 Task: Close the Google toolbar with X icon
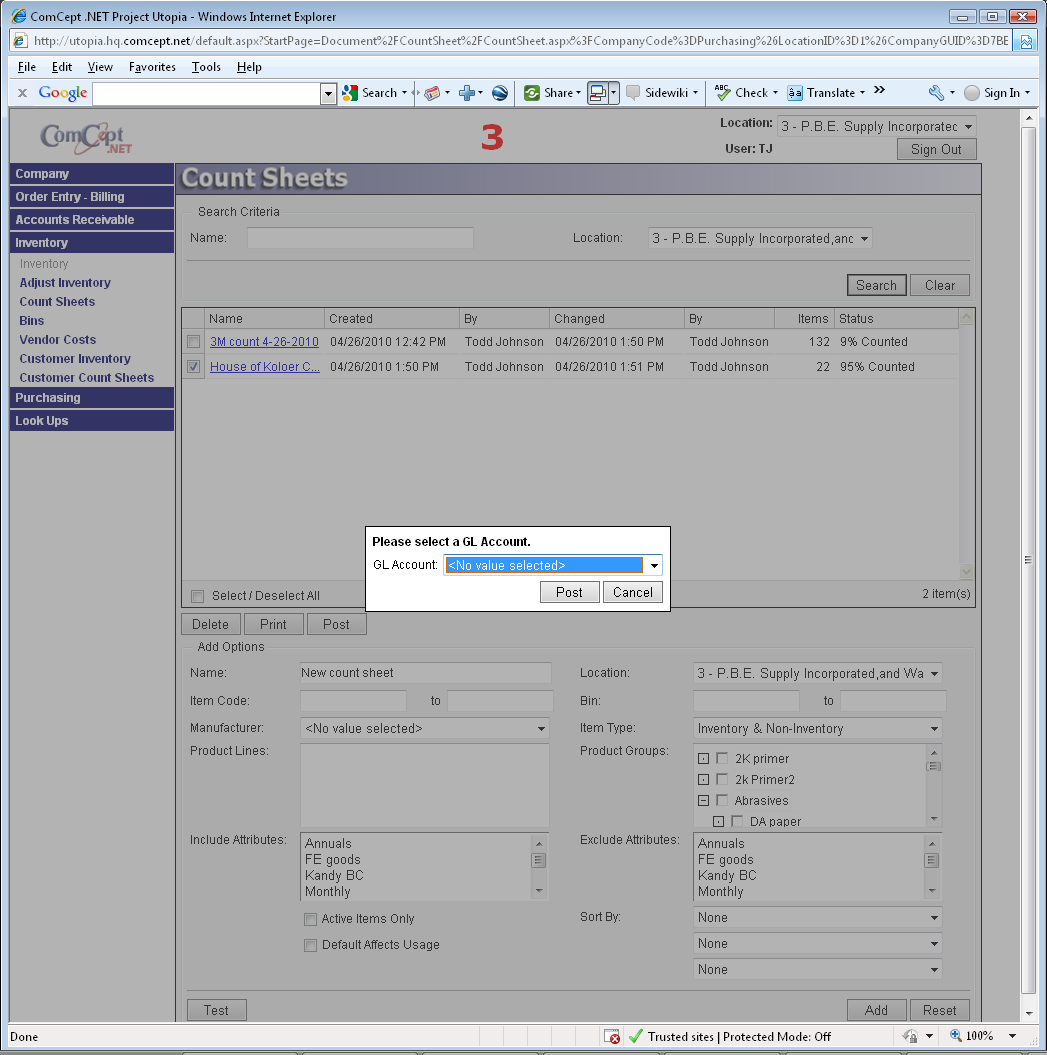point(22,93)
